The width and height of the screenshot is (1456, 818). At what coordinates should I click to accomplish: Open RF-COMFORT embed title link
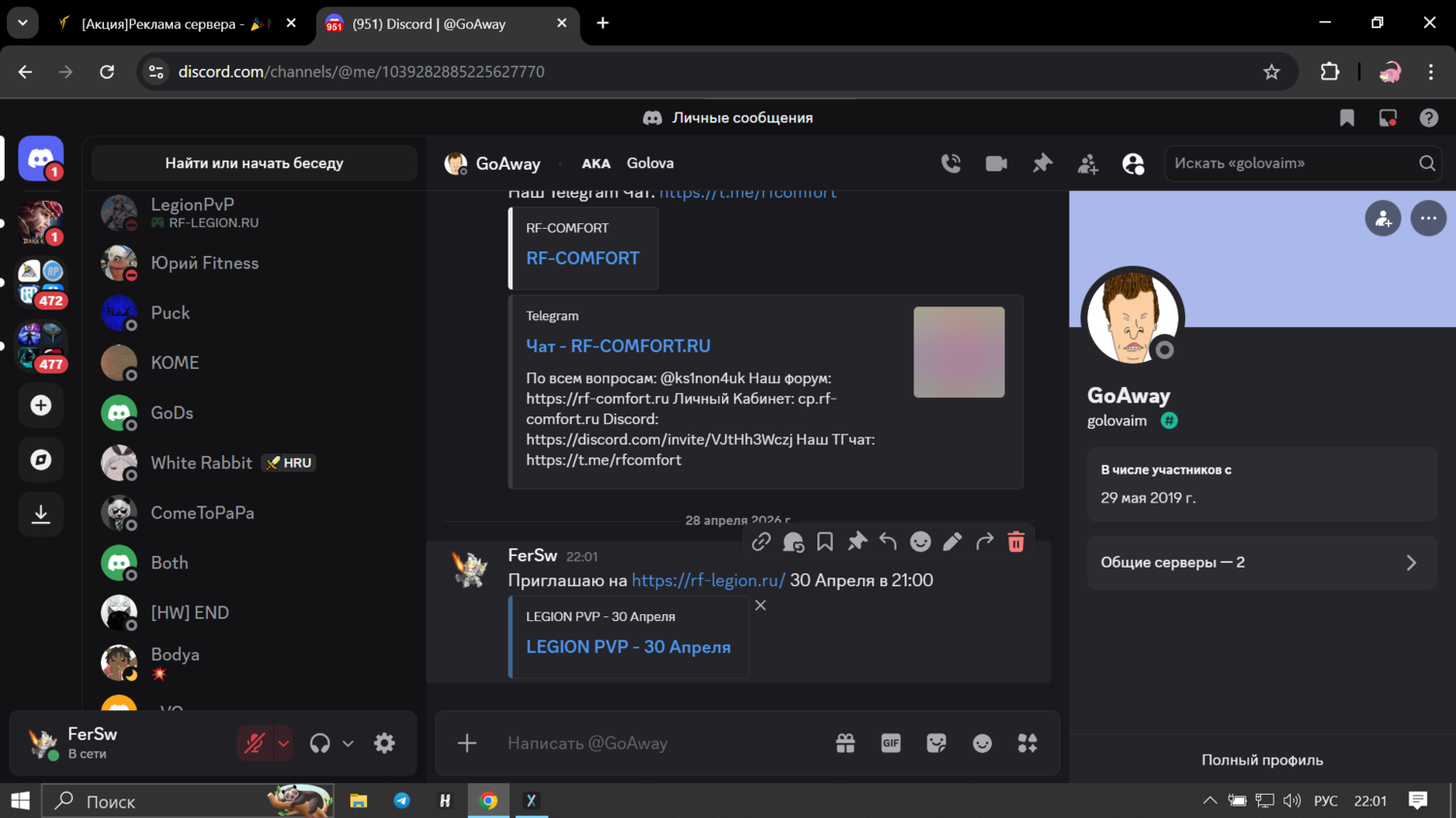pos(582,258)
